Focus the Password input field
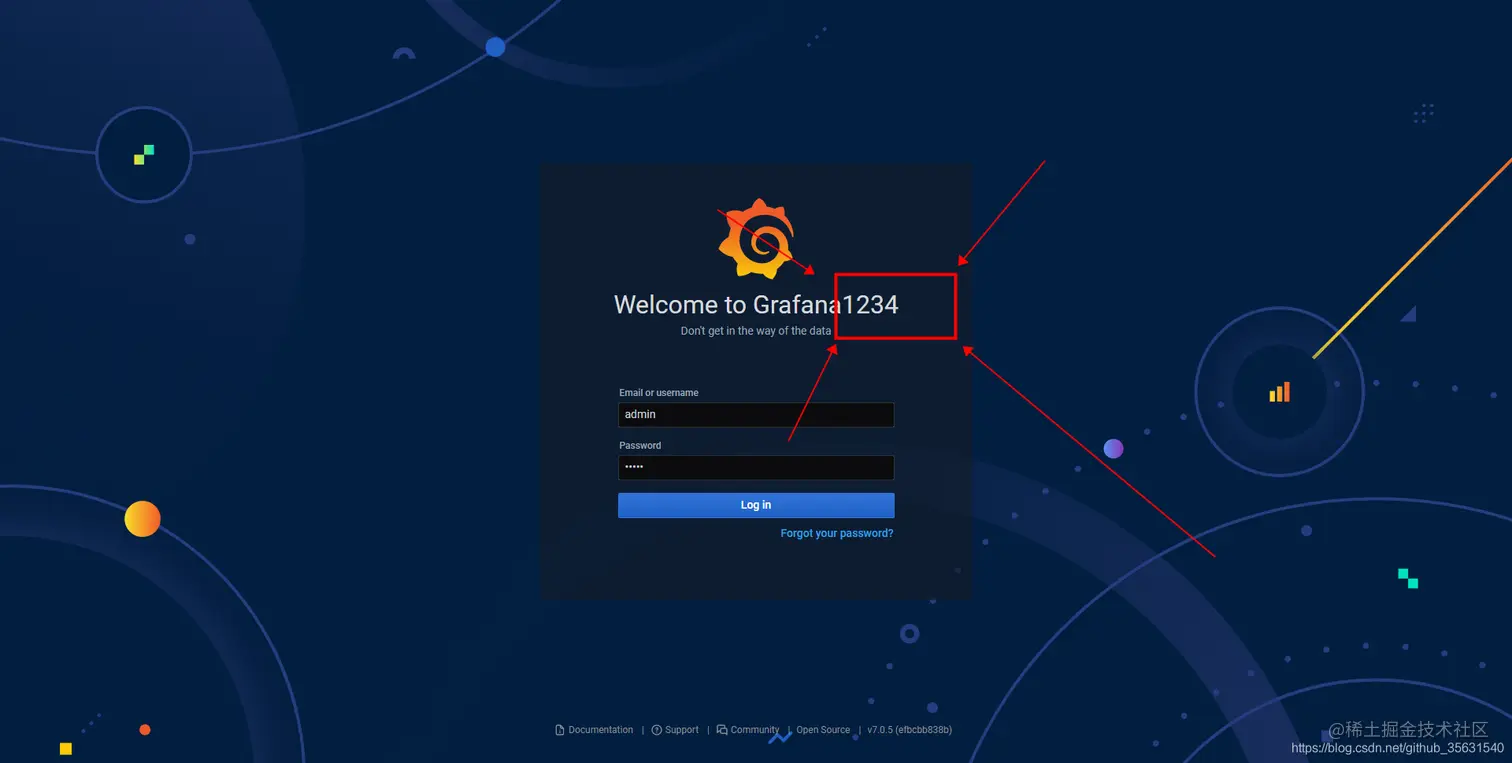Screen dimensions: 1512x763 tap(756, 467)
